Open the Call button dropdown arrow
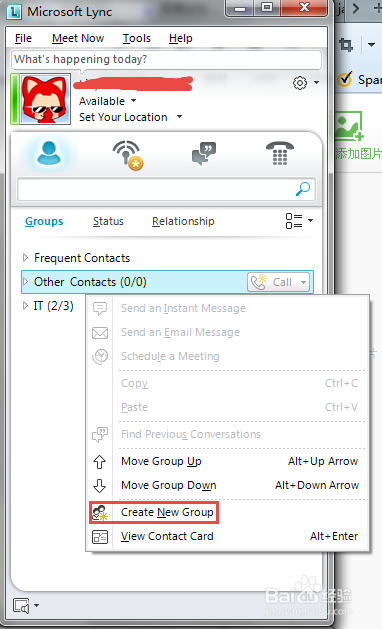The height and width of the screenshot is (629, 382). (x=303, y=282)
